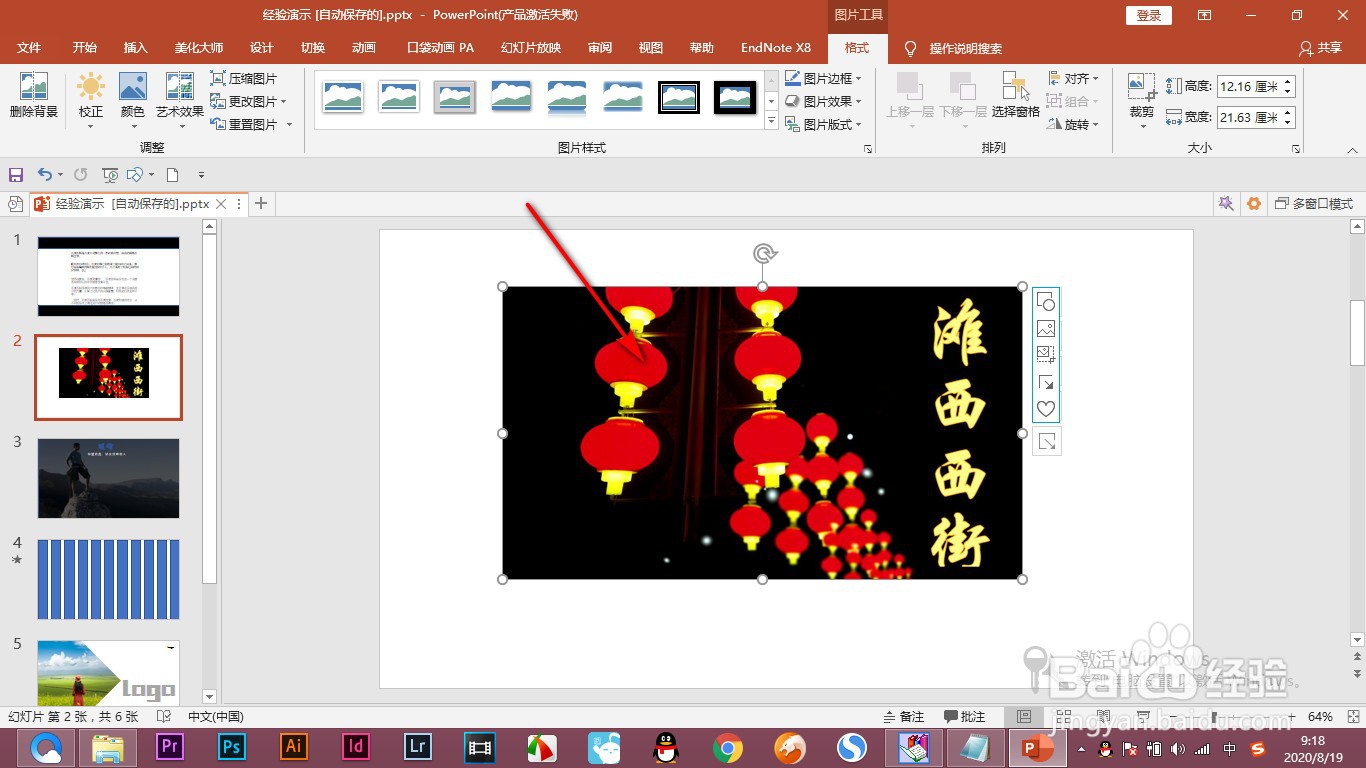Switch to the Design (设计) tab
This screenshot has height=768, width=1366.
click(x=261, y=48)
